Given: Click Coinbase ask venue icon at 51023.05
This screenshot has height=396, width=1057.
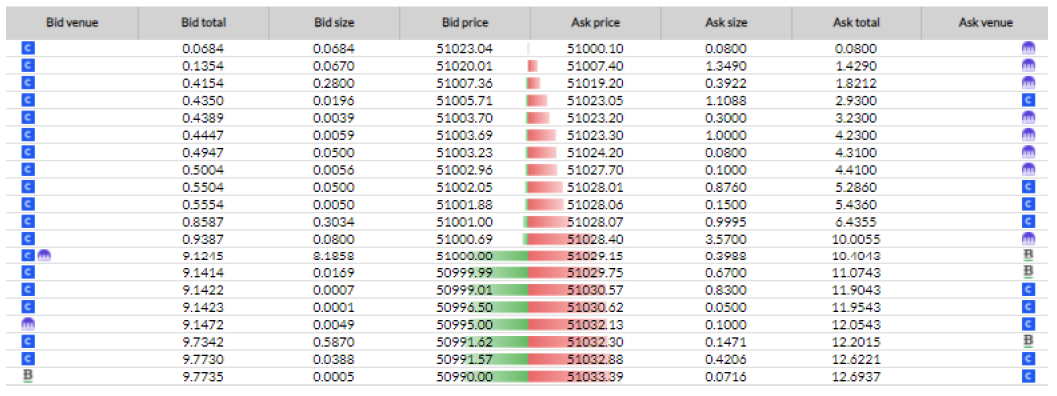Looking at the screenshot, I should click(1028, 100).
